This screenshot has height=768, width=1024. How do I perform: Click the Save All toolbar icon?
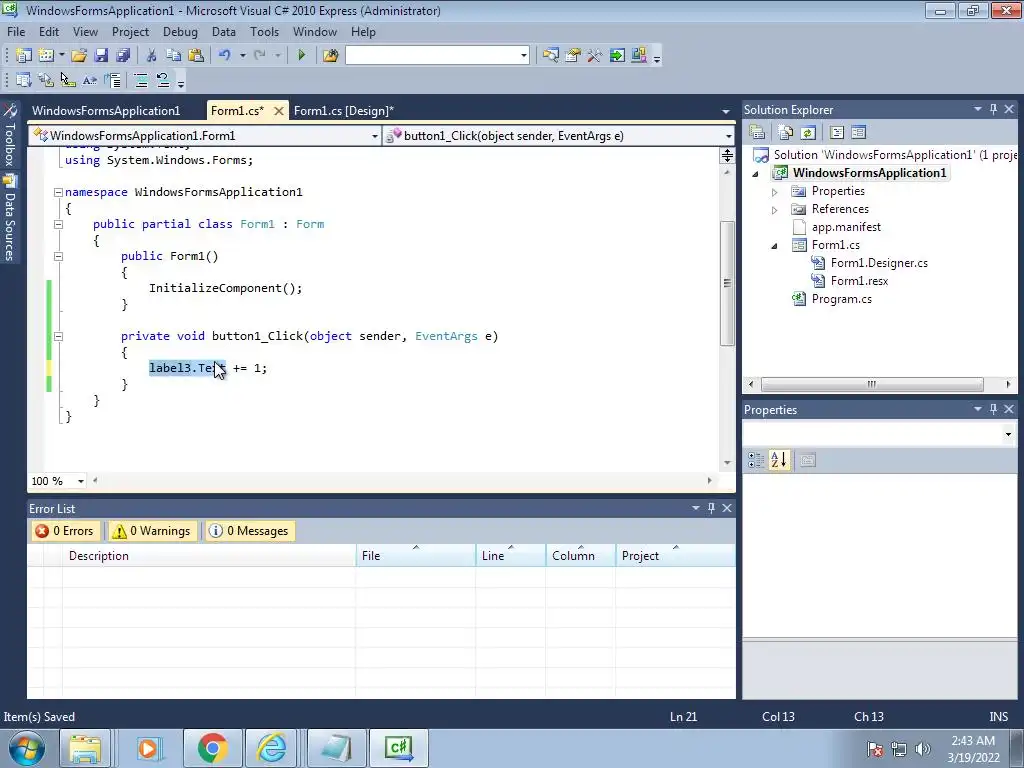click(x=123, y=56)
